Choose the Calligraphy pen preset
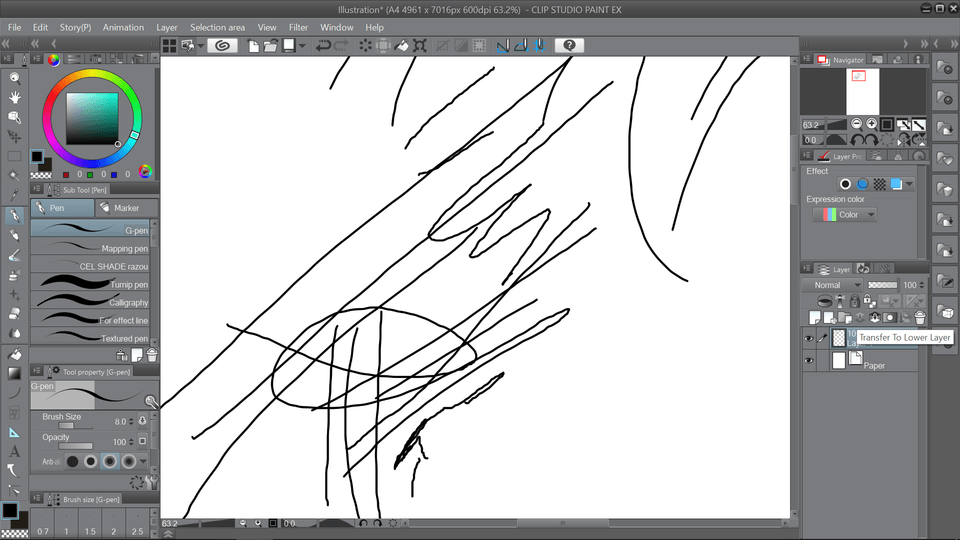Viewport: 960px width, 540px height. tap(91, 302)
